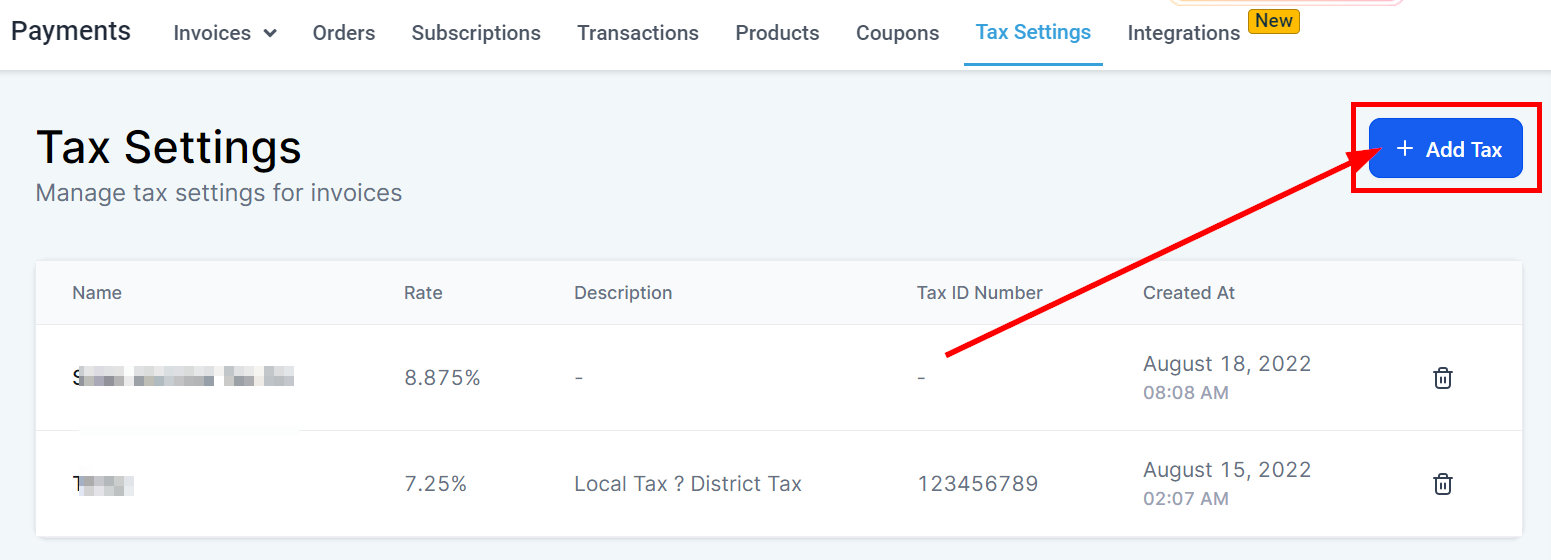Click the Local Tax ? District Tax description
Image resolution: width=1551 pixels, height=560 pixels.
point(688,484)
